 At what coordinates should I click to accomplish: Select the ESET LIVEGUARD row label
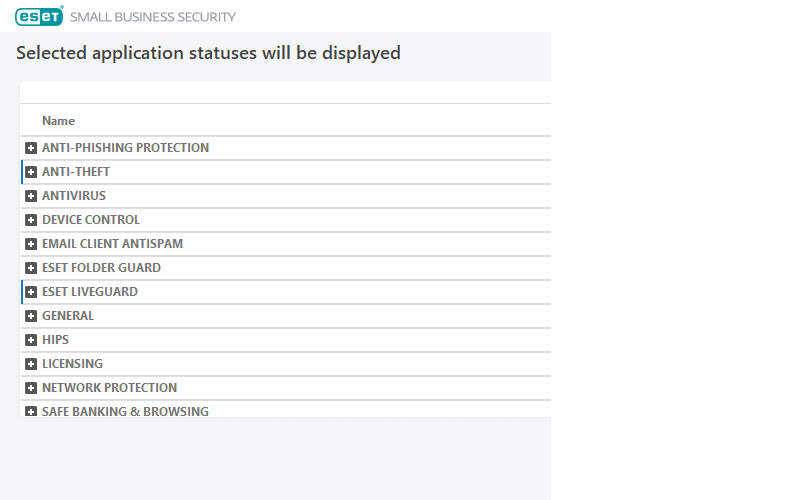click(x=90, y=292)
